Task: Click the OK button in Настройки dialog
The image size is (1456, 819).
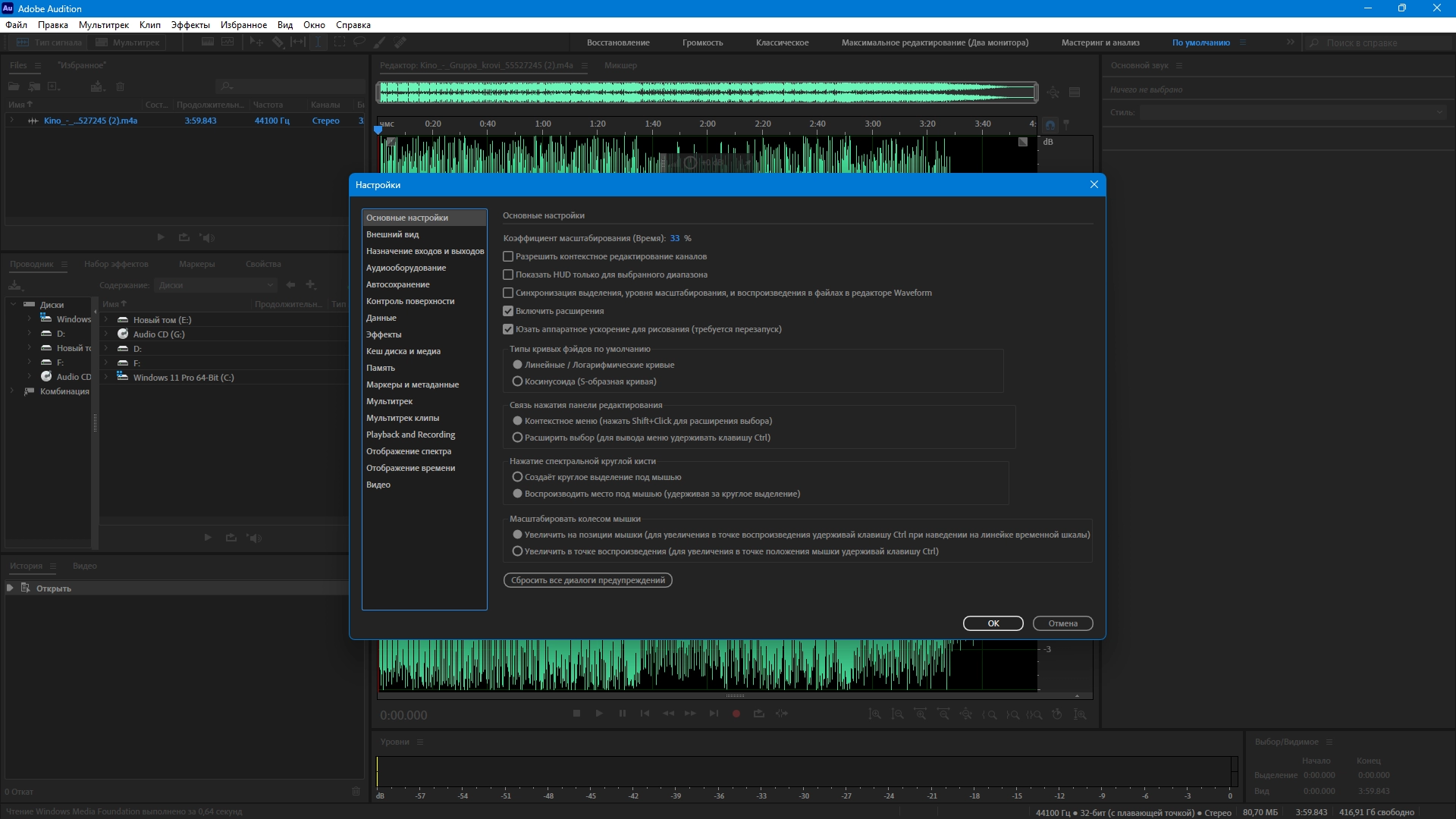Action: (993, 623)
